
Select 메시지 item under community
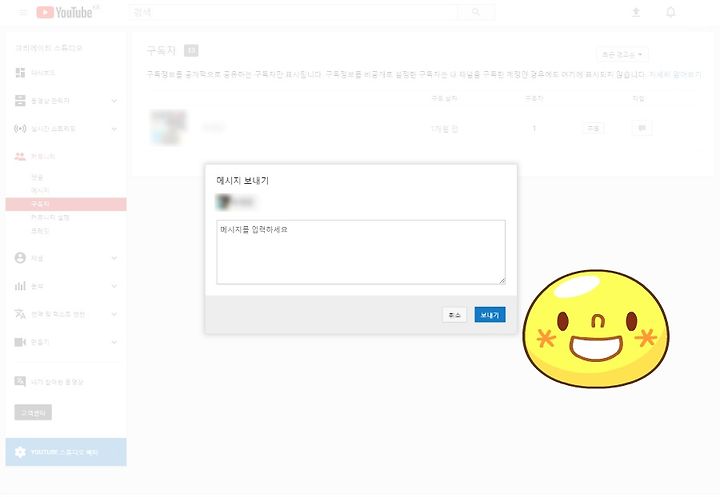pyautogui.click(x=40, y=190)
